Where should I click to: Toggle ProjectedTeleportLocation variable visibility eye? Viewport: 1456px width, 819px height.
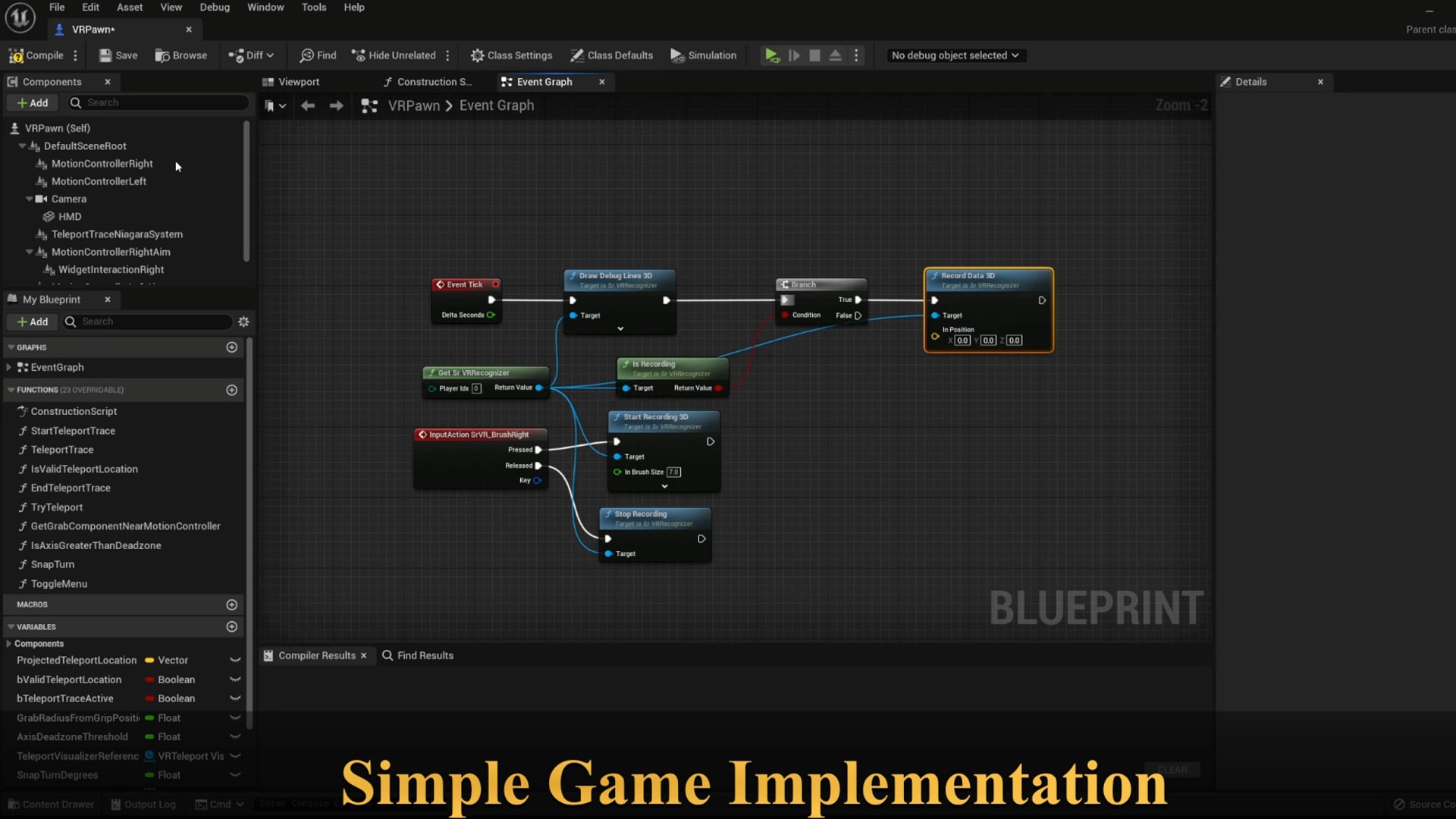[x=235, y=661]
